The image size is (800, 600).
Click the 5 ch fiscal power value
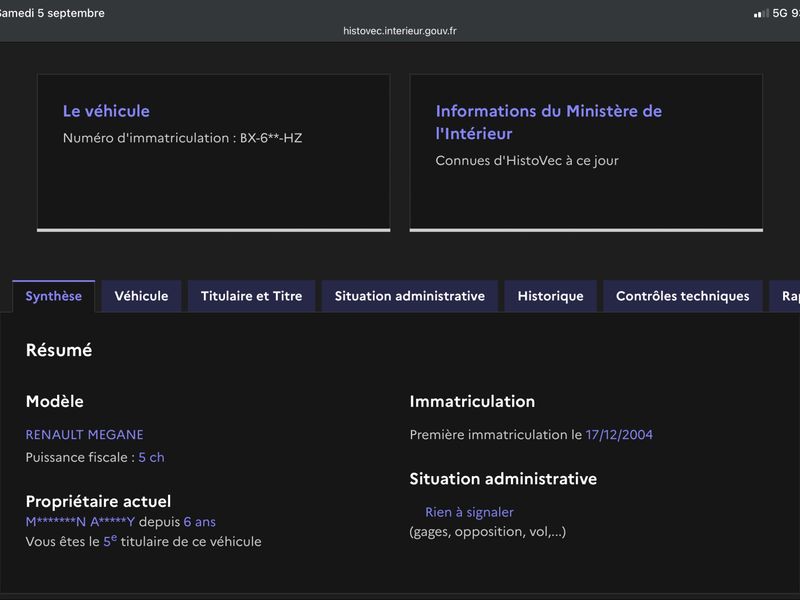152,457
